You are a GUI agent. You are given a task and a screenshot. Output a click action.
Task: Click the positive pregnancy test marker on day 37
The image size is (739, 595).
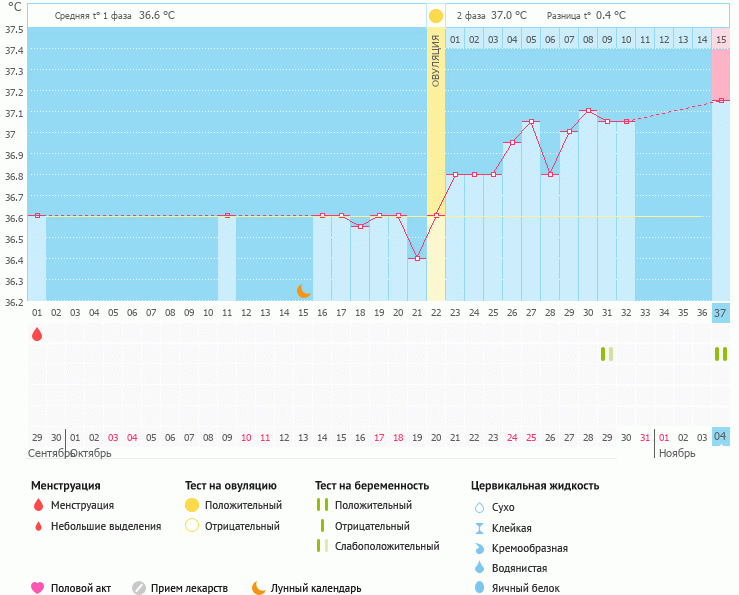point(720,354)
